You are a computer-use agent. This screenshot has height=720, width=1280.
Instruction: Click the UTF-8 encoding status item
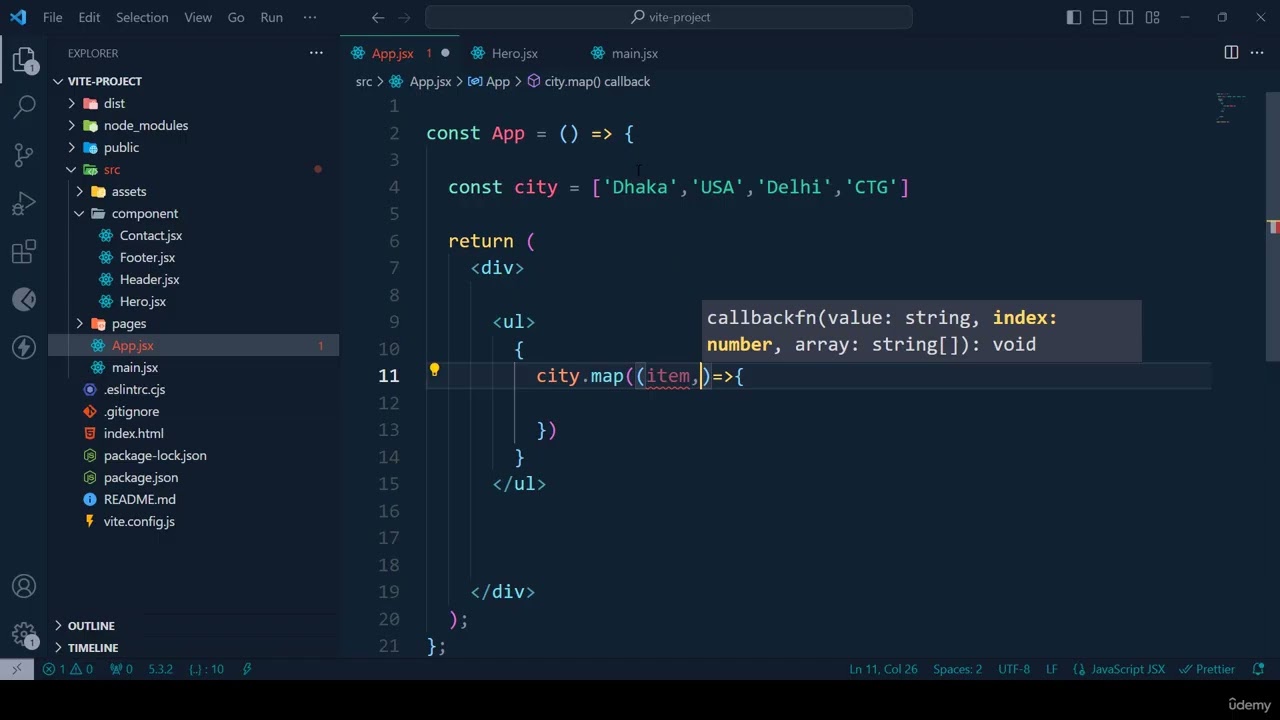1014,669
